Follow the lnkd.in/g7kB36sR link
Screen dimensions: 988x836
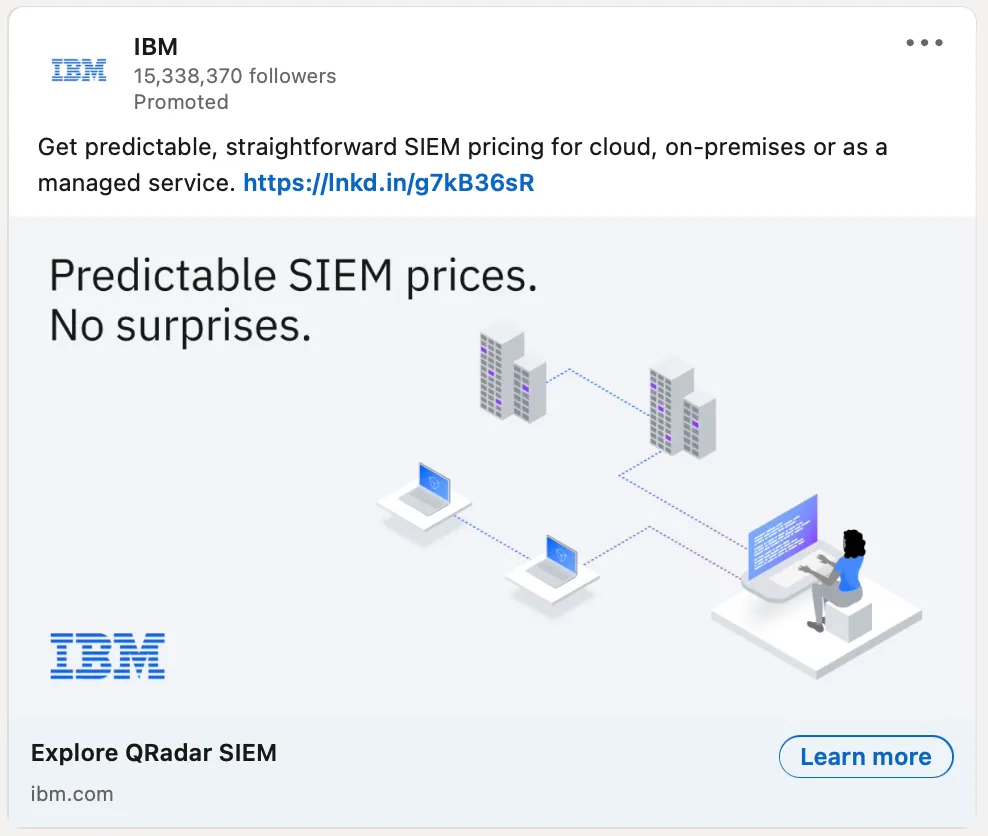(x=389, y=183)
